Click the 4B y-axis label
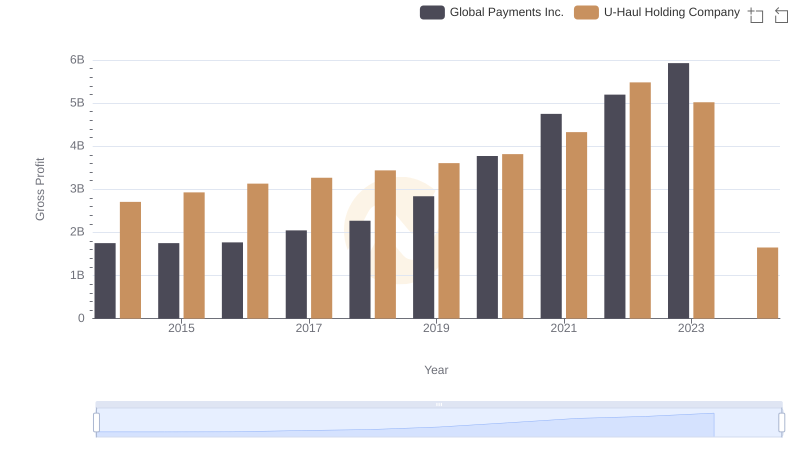Viewport: 800px width, 461px height. 77,146
